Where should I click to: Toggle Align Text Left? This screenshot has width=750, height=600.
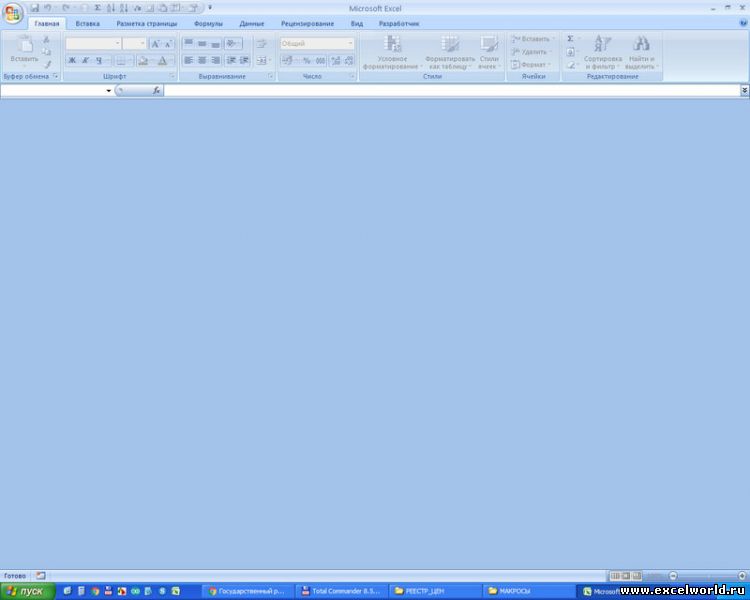188,60
